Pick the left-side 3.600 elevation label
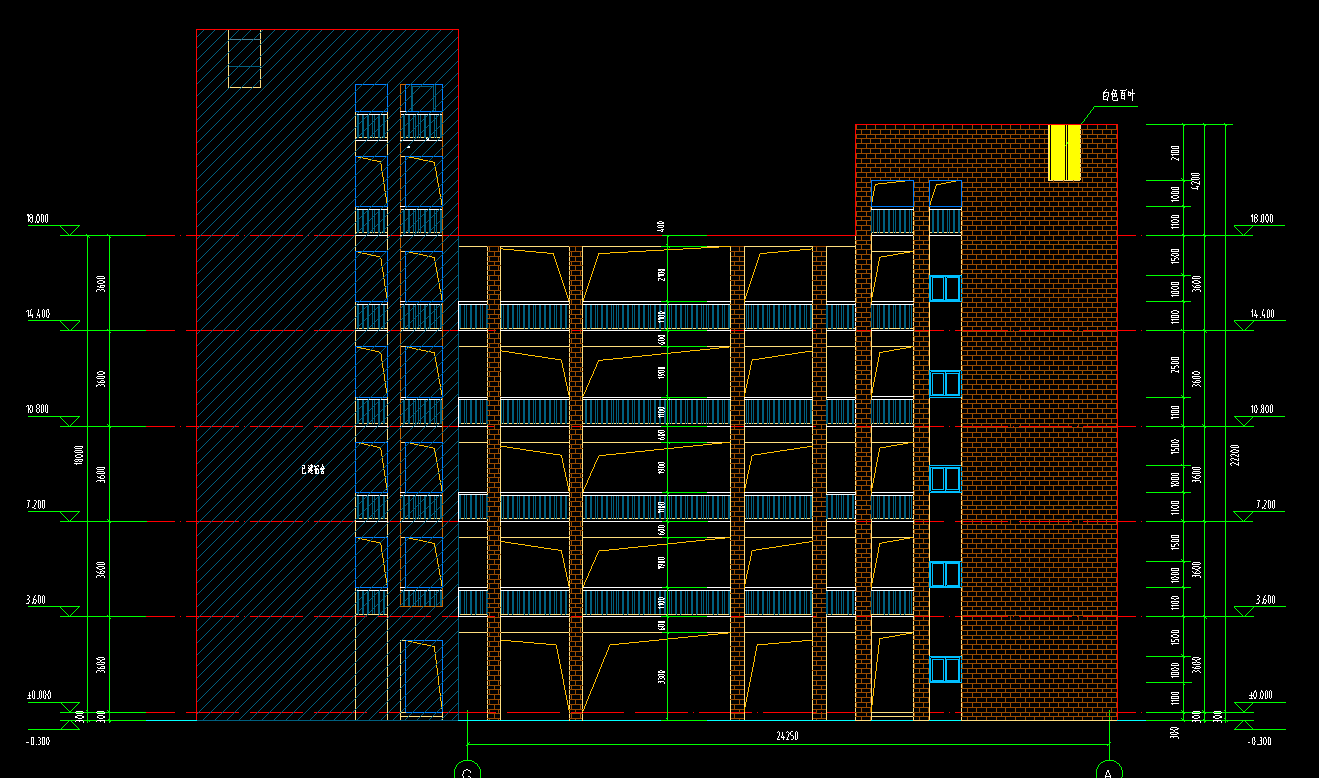The height and width of the screenshot is (778, 1319). point(36,600)
